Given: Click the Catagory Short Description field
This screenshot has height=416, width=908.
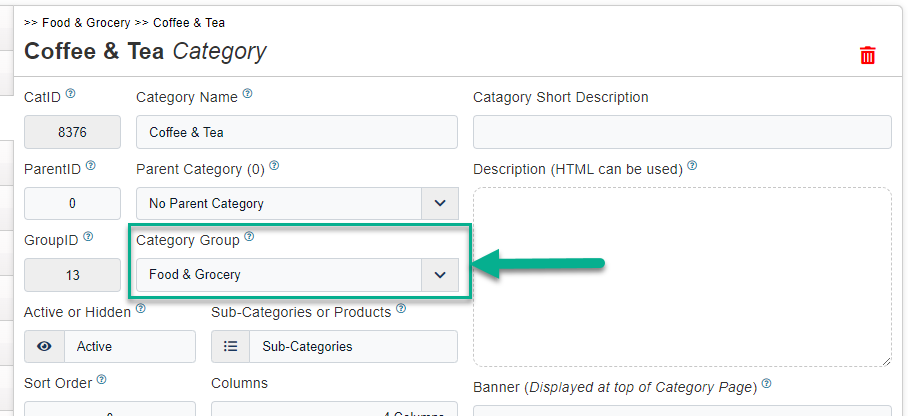Looking at the screenshot, I should coord(681,132).
